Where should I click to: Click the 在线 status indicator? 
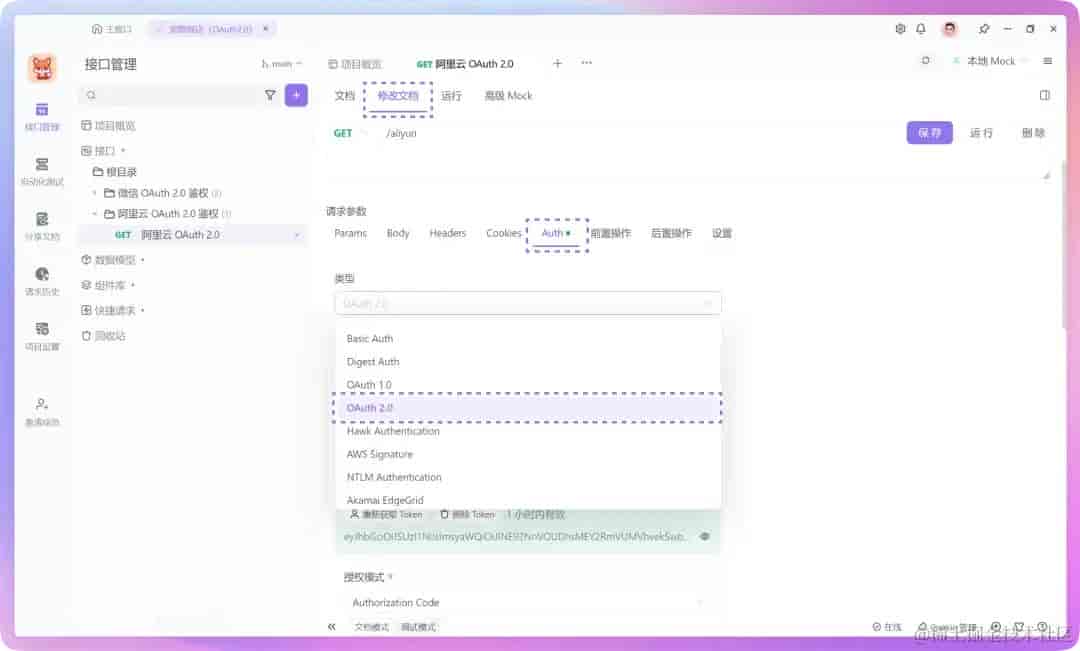tap(887, 627)
